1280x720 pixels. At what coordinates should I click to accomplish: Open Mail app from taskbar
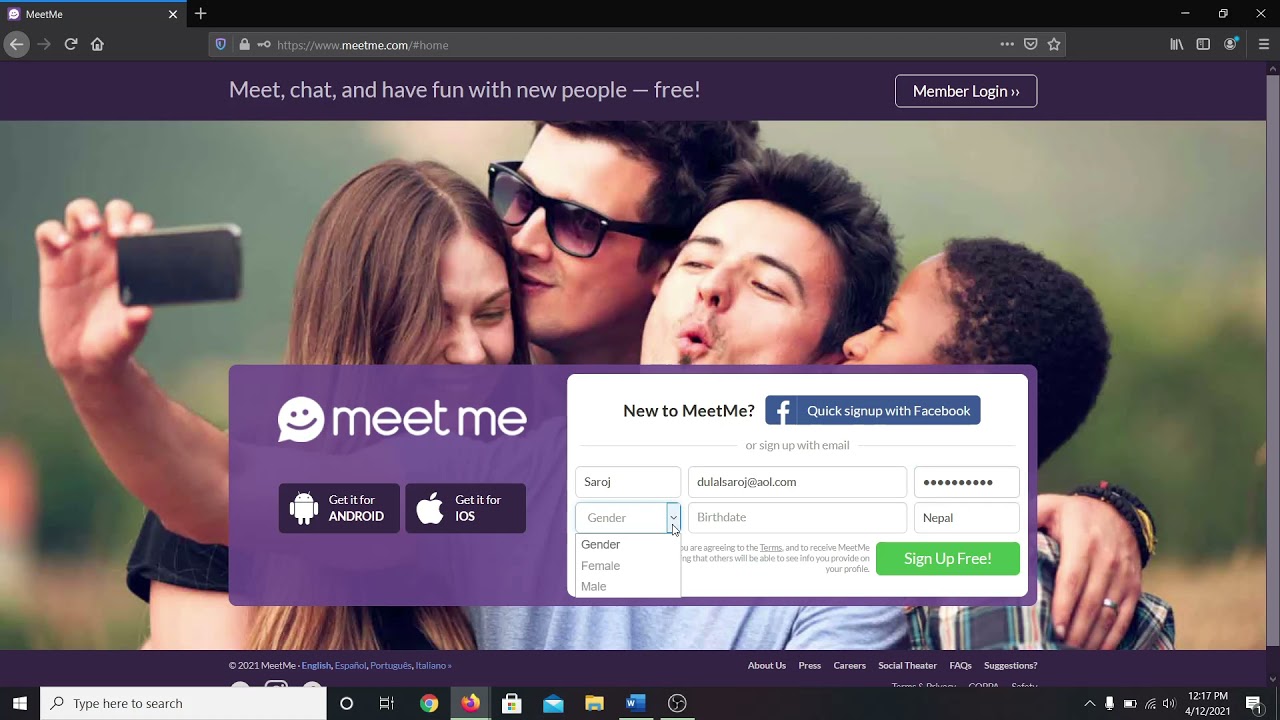click(553, 703)
